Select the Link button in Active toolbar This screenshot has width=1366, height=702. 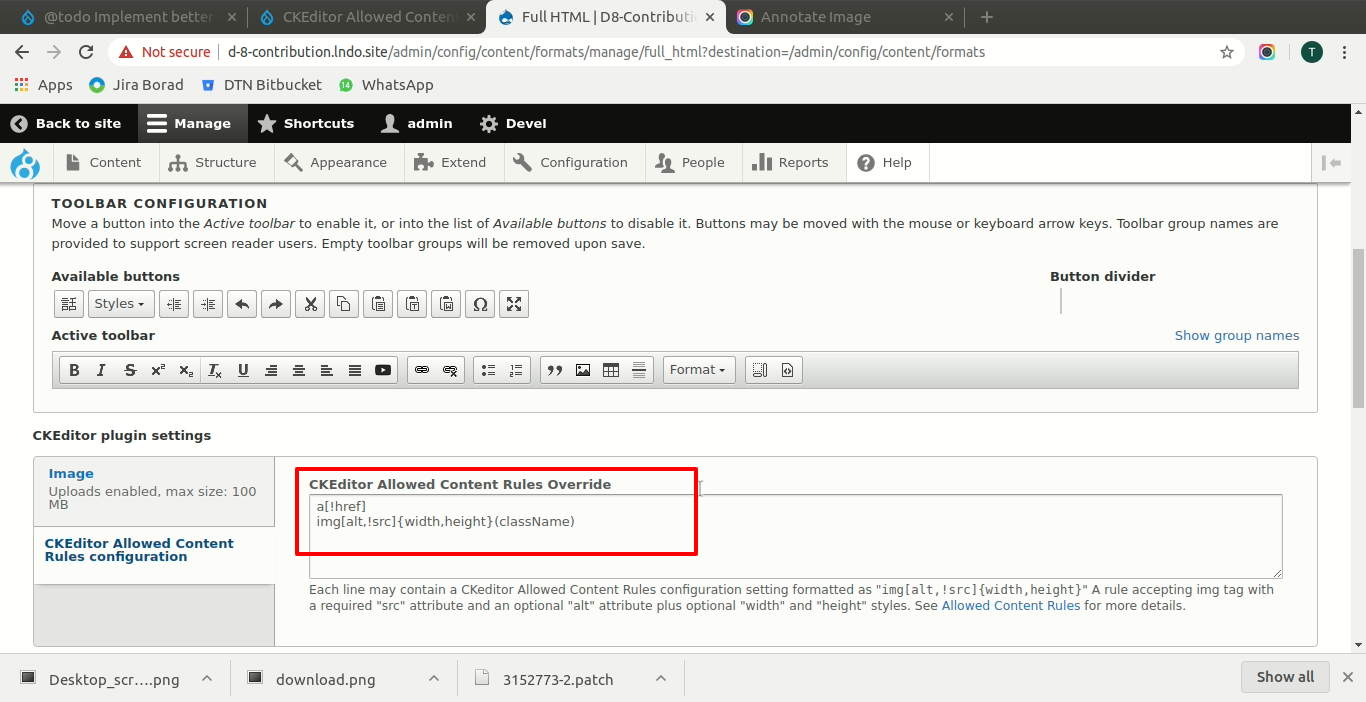click(x=422, y=370)
